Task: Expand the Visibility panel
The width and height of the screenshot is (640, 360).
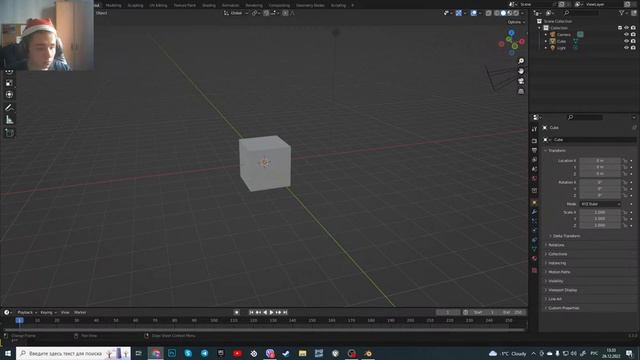Action: point(555,281)
